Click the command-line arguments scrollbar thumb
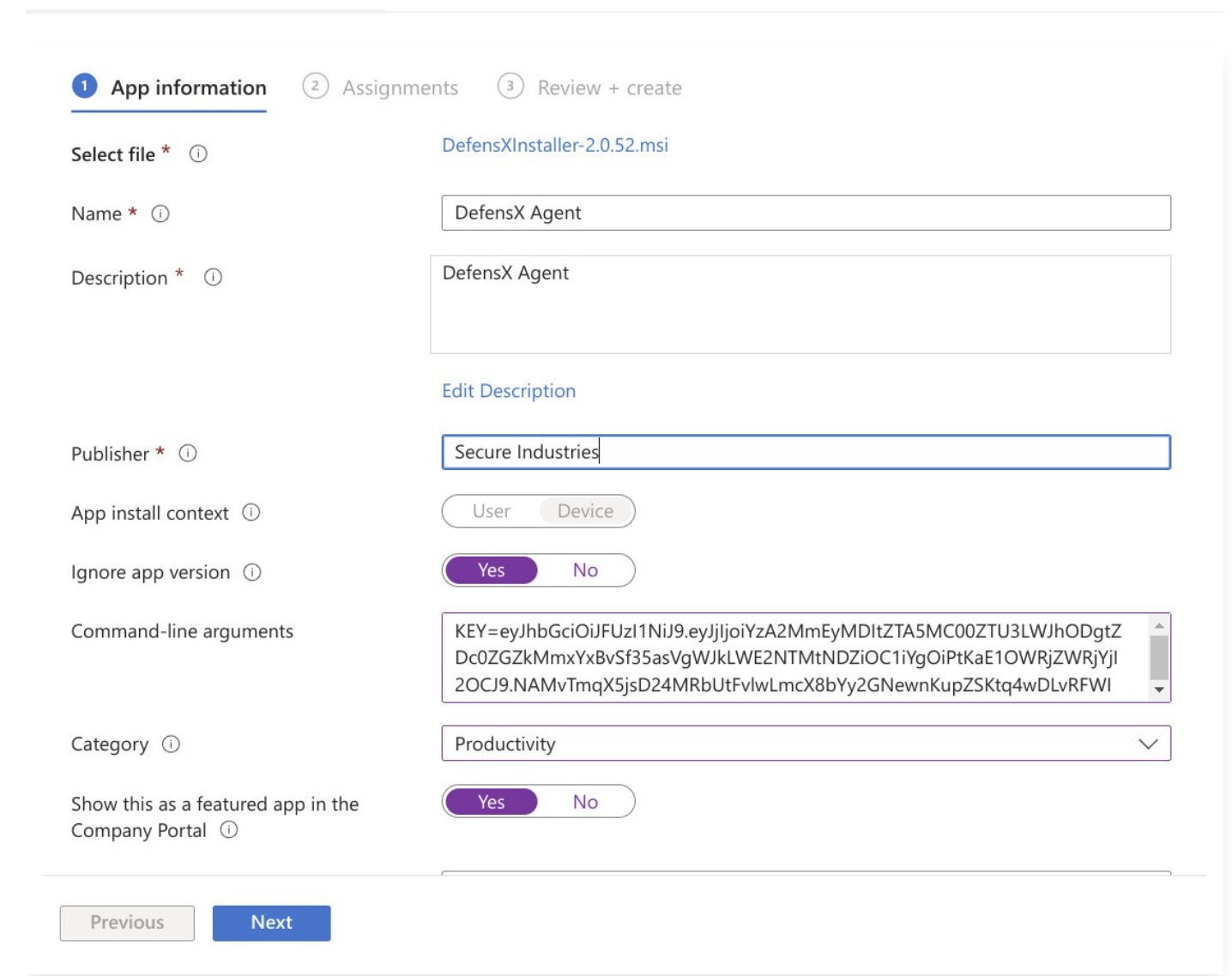The image size is (1232, 976). 1159,658
